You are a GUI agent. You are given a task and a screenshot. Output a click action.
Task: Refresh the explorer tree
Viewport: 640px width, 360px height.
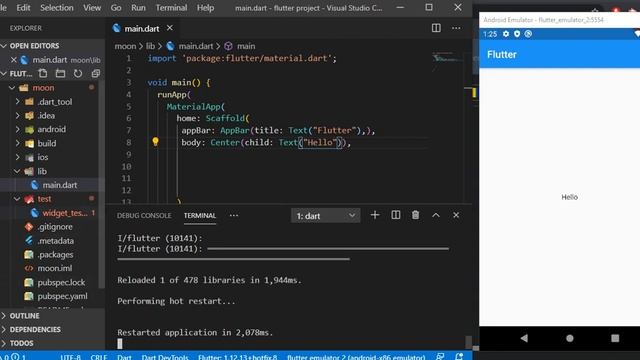pos(78,73)
